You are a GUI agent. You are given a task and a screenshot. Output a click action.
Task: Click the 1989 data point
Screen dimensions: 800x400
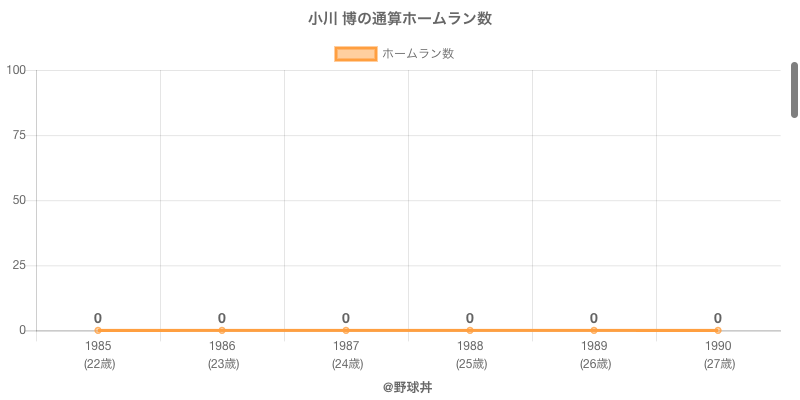coord(594,330)
